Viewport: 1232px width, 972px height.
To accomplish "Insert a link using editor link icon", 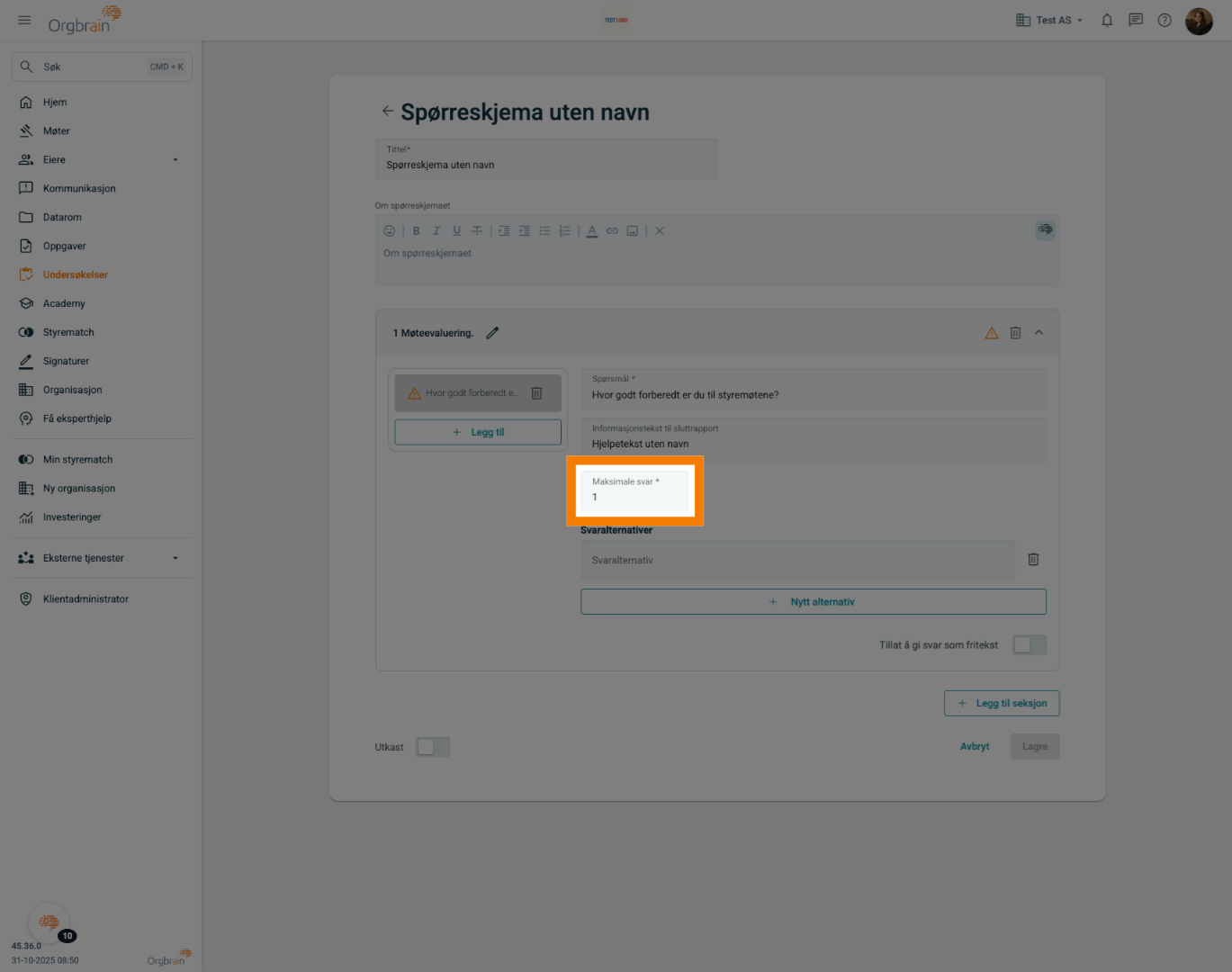I will point(612,231).
